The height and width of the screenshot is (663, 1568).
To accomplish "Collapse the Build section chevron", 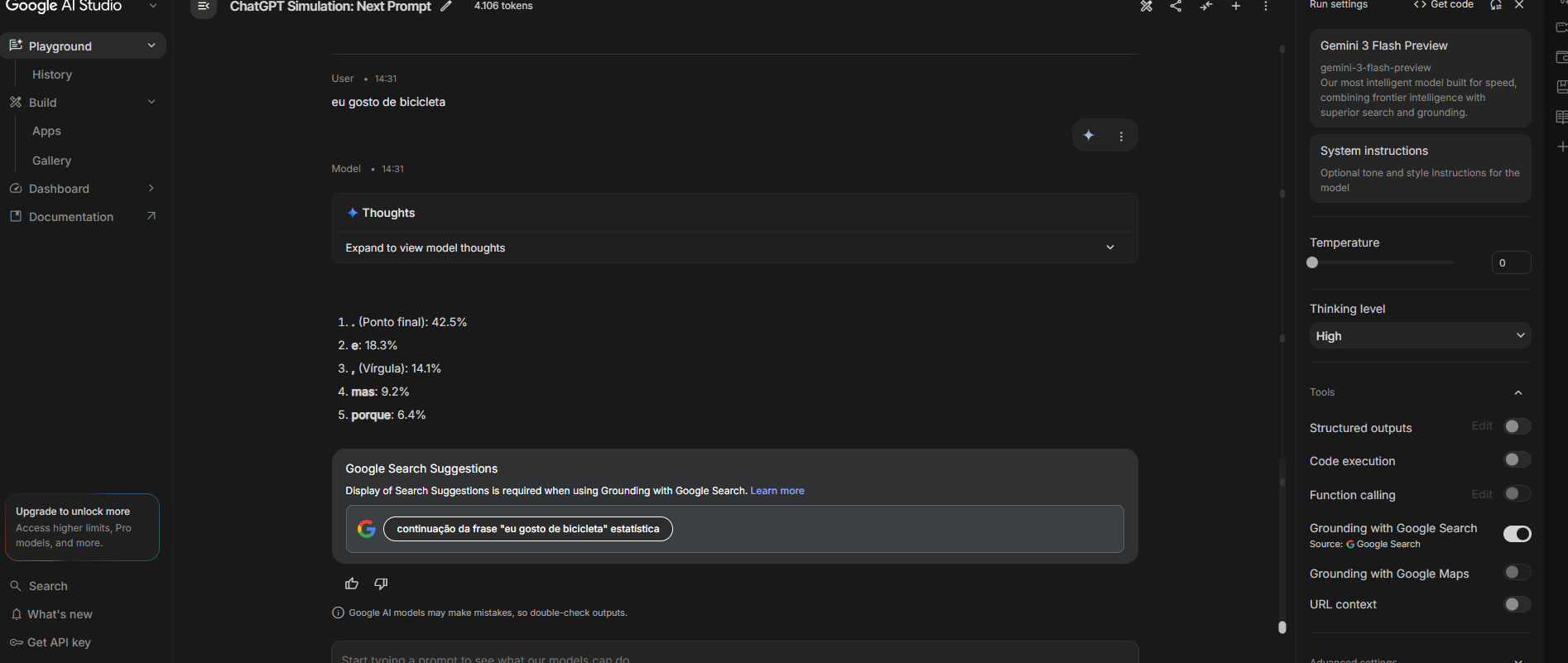I will click(152, 102).
